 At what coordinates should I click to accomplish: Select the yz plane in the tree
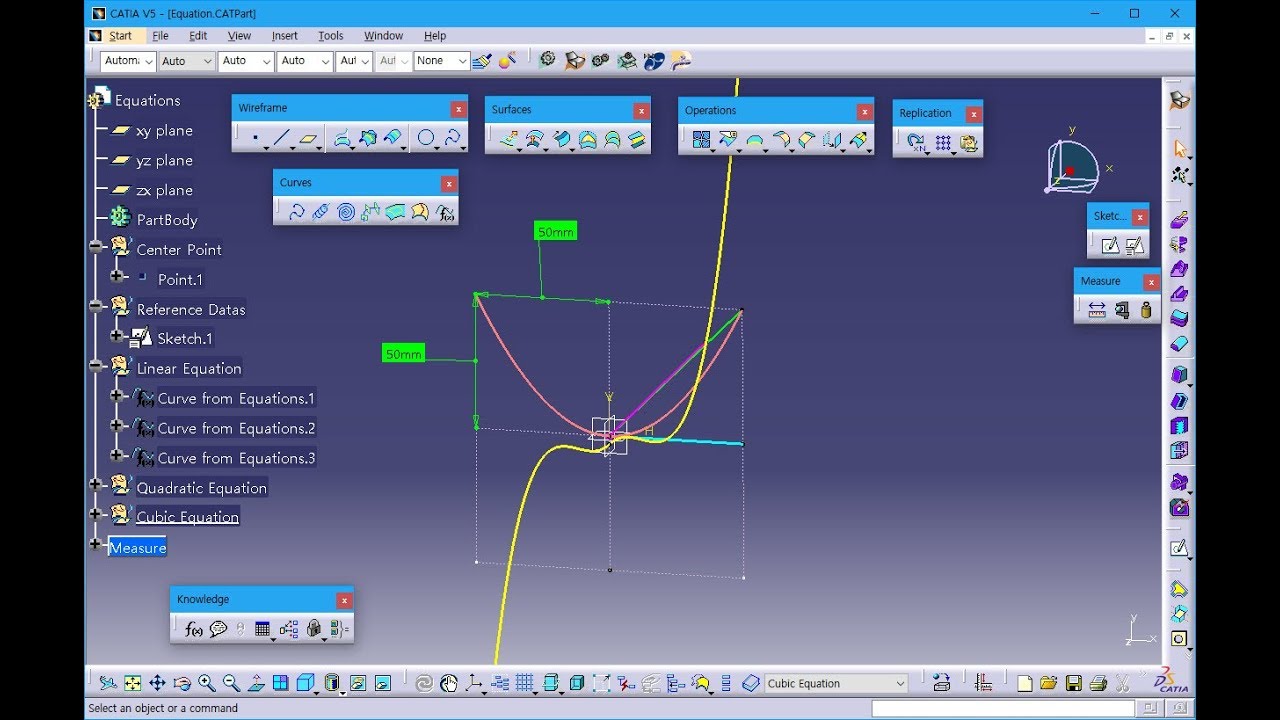(164, 161)
